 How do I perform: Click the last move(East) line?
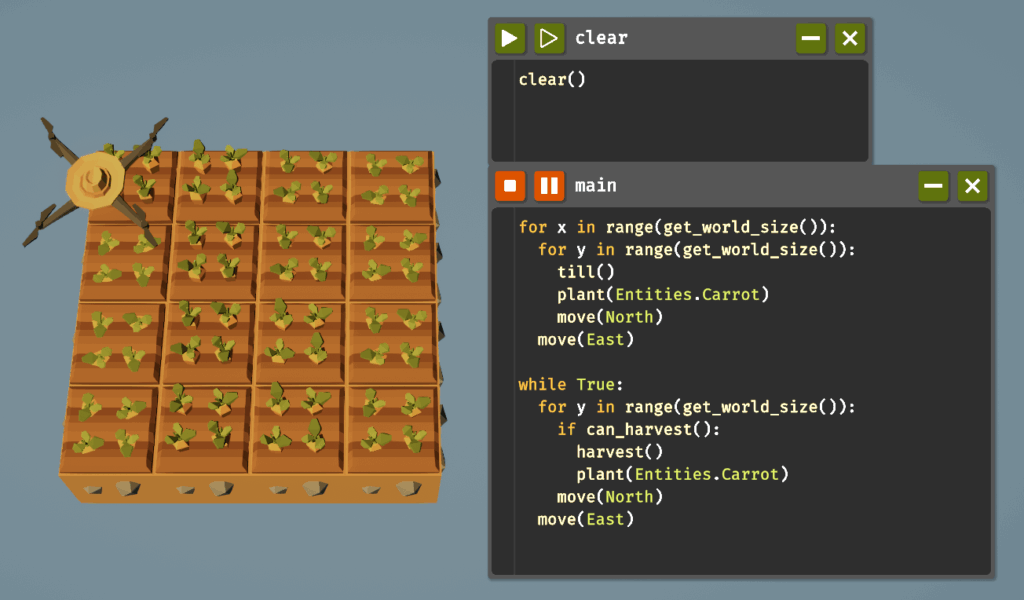click(586, 519)
